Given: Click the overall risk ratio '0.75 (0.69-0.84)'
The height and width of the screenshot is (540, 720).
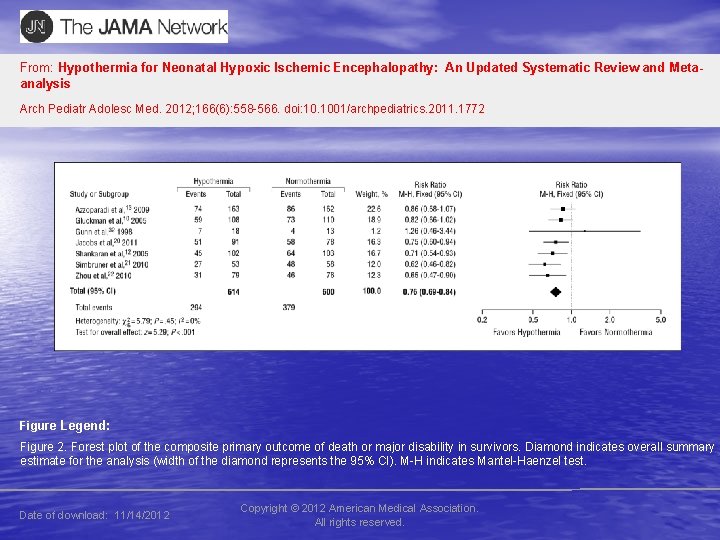Looking at the screenshot, I should 429,292.
